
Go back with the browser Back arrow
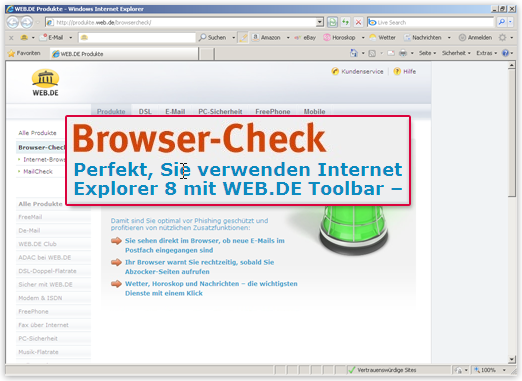click(13, 22)
